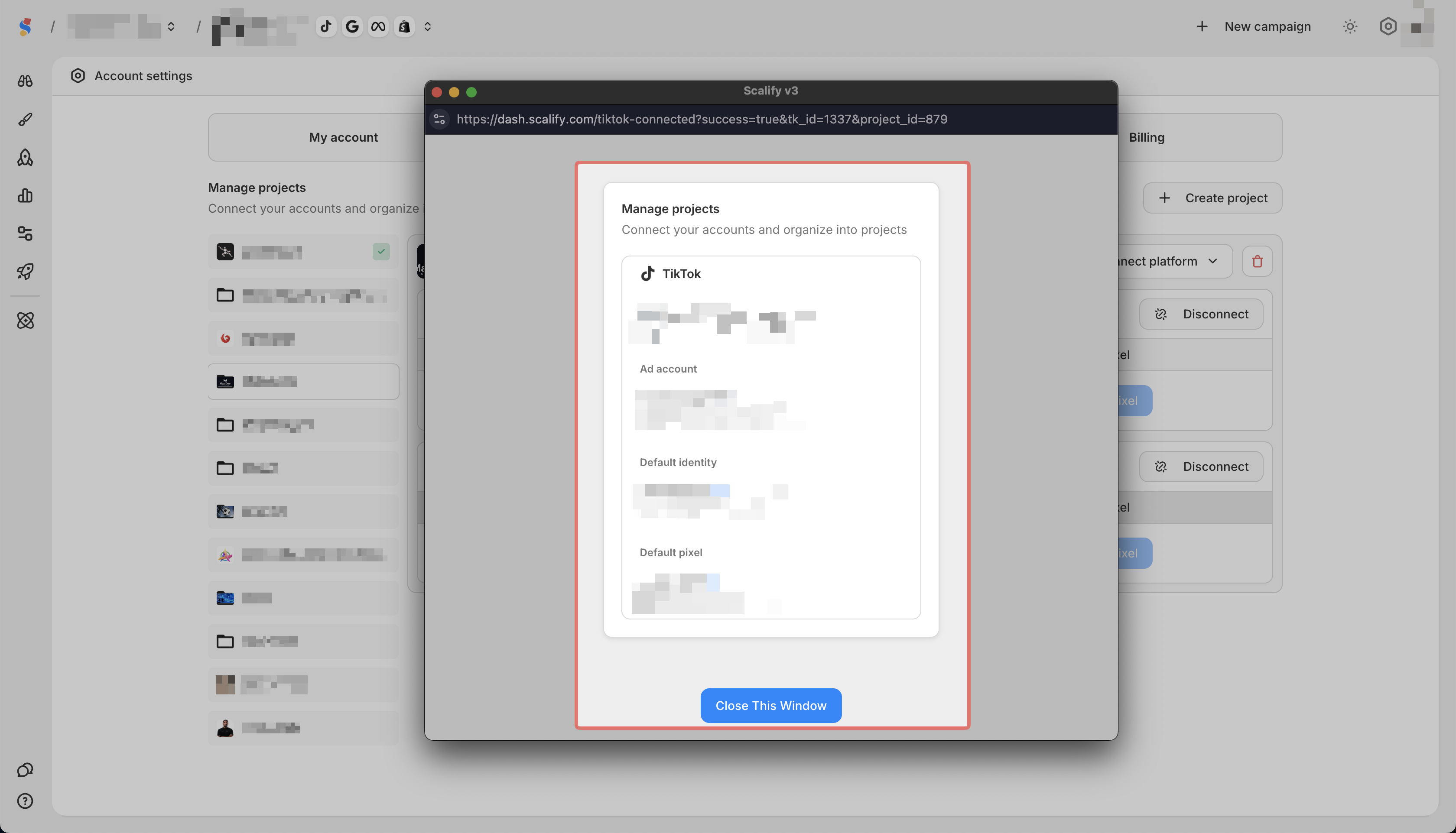Viewport: 1456px width, 833px height.
Task: Click the atom icon in sidebar
Action: (25, 321)
